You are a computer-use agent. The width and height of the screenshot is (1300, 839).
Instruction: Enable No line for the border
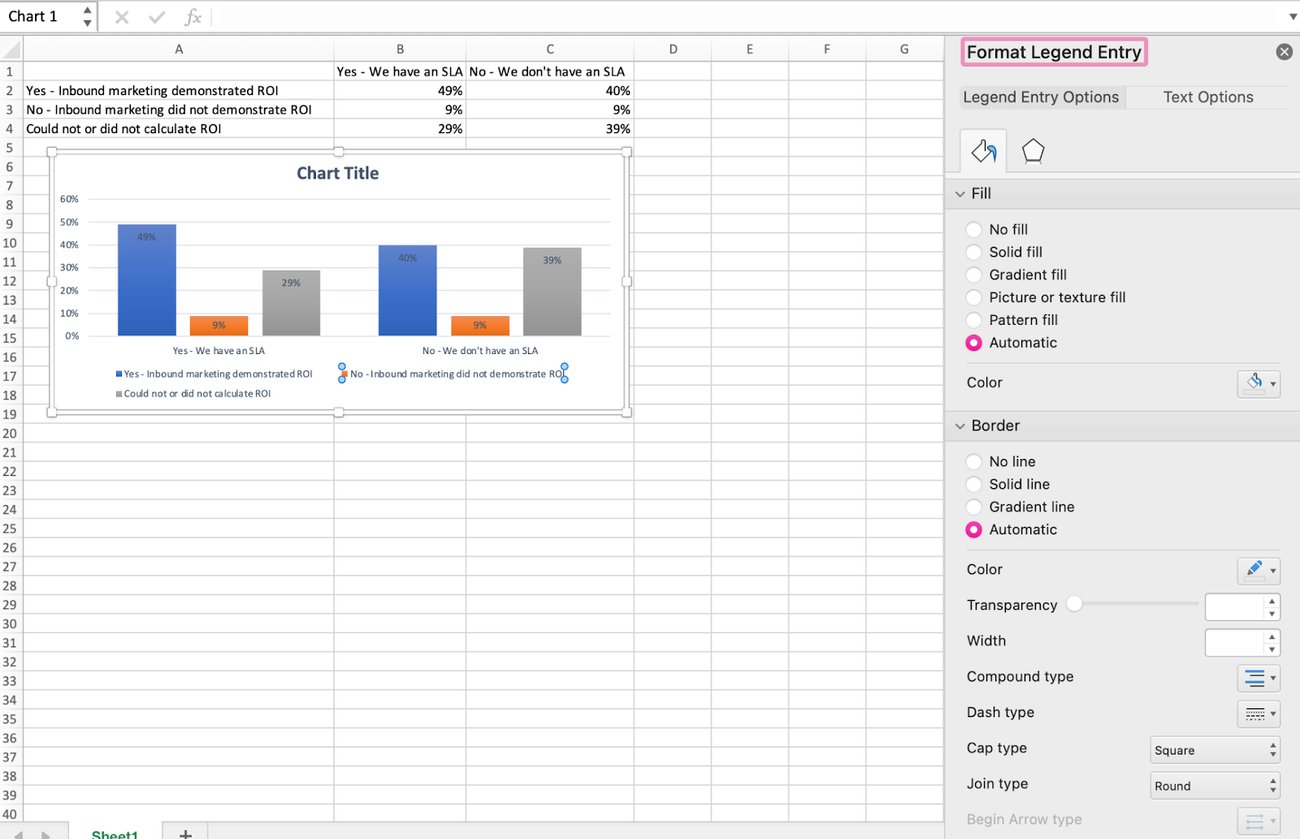pos(973,461)
